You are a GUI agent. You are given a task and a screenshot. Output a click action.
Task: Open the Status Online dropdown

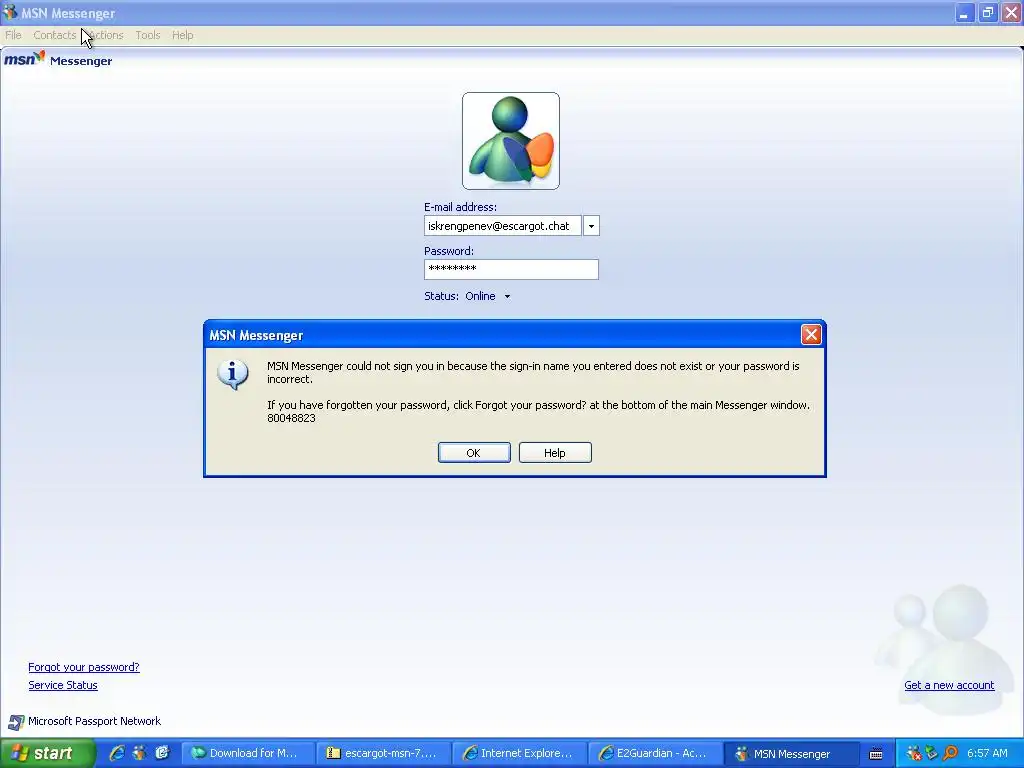tap(487, 296)
